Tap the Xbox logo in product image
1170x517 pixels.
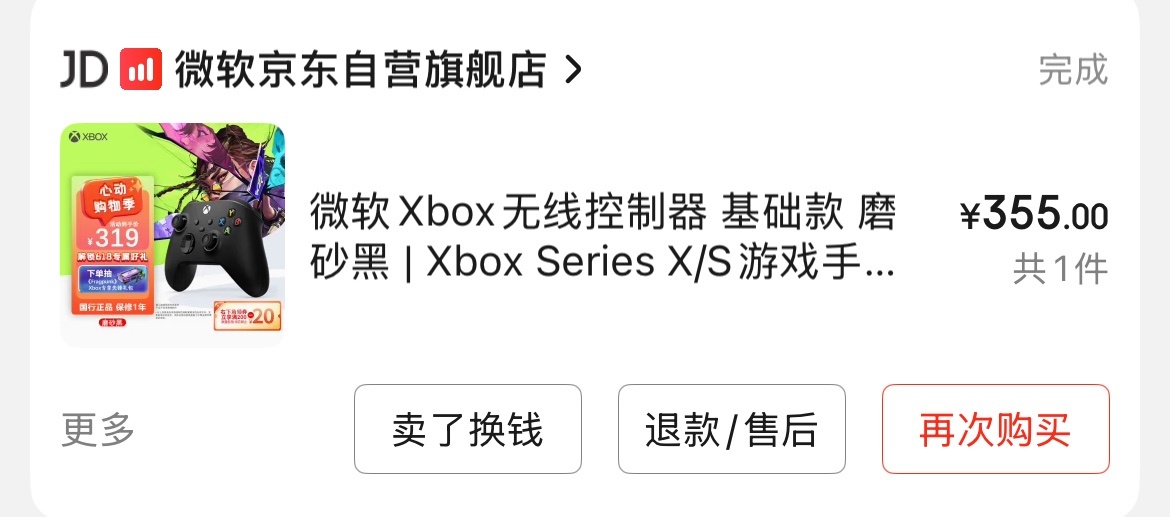89,137
